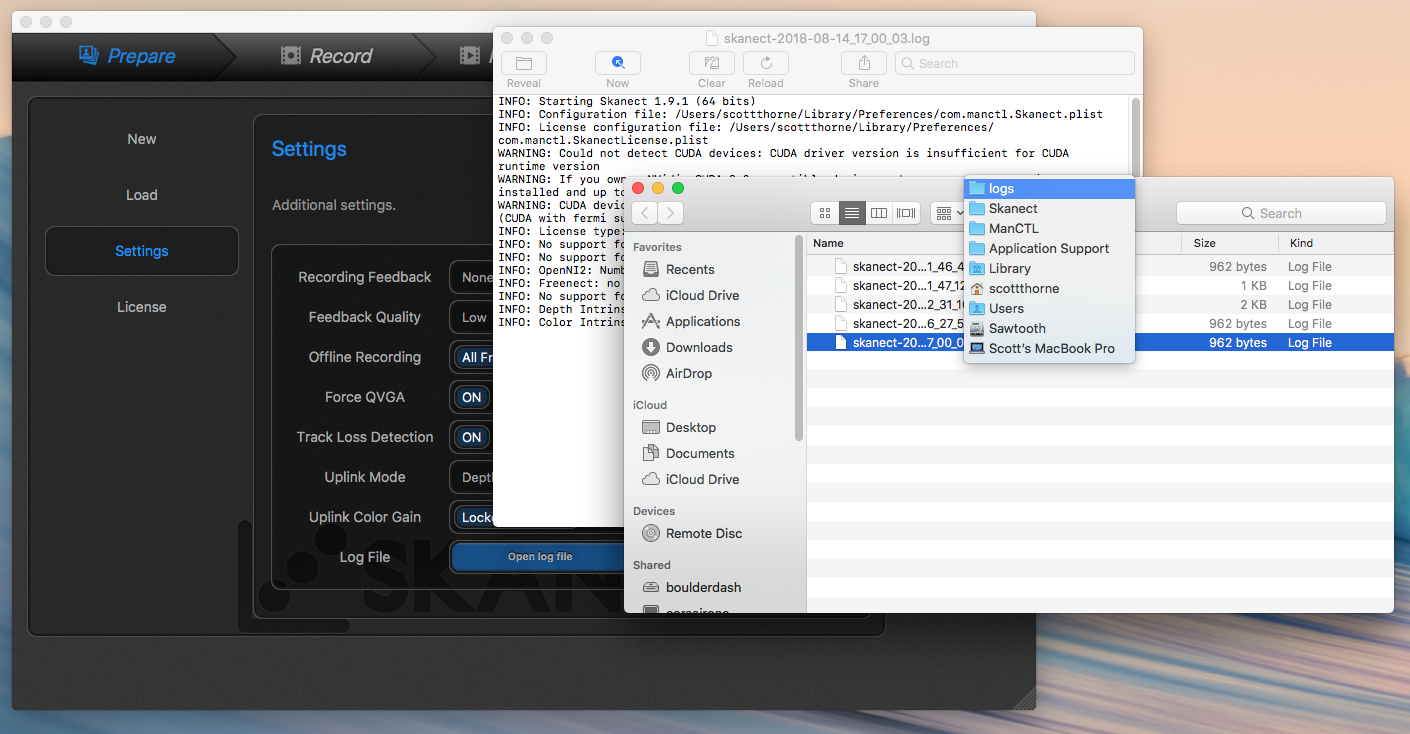Select log file ending 2_31_1
This screenshot has height=734, width=1410.
tap(1100, 305)
